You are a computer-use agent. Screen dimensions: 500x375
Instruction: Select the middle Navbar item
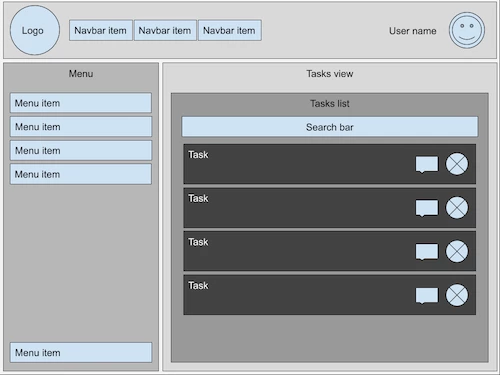(165, 30)
